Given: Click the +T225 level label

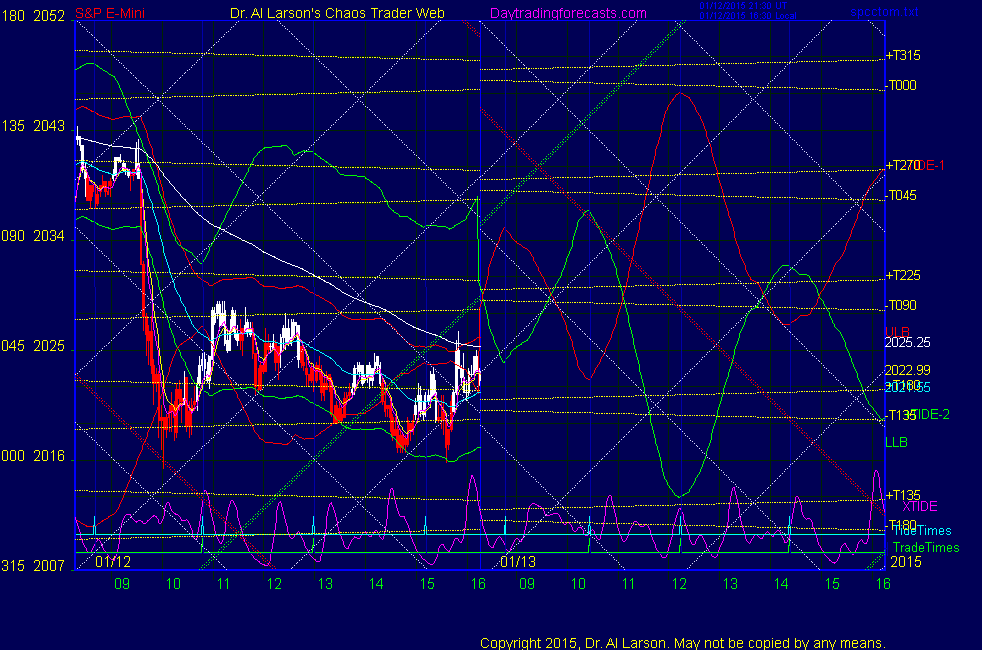Looking at the screenshot, I should [902, 276].
